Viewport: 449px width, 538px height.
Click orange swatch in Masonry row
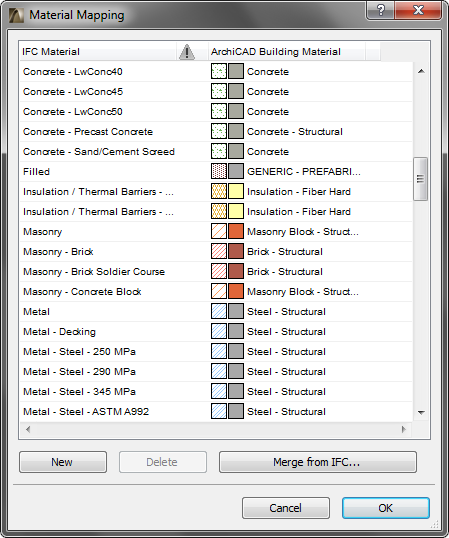(236, 232)
